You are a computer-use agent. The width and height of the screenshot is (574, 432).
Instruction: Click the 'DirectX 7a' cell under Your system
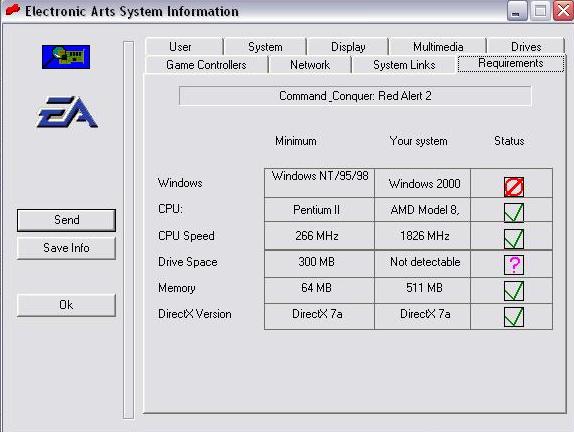point(423,316)
